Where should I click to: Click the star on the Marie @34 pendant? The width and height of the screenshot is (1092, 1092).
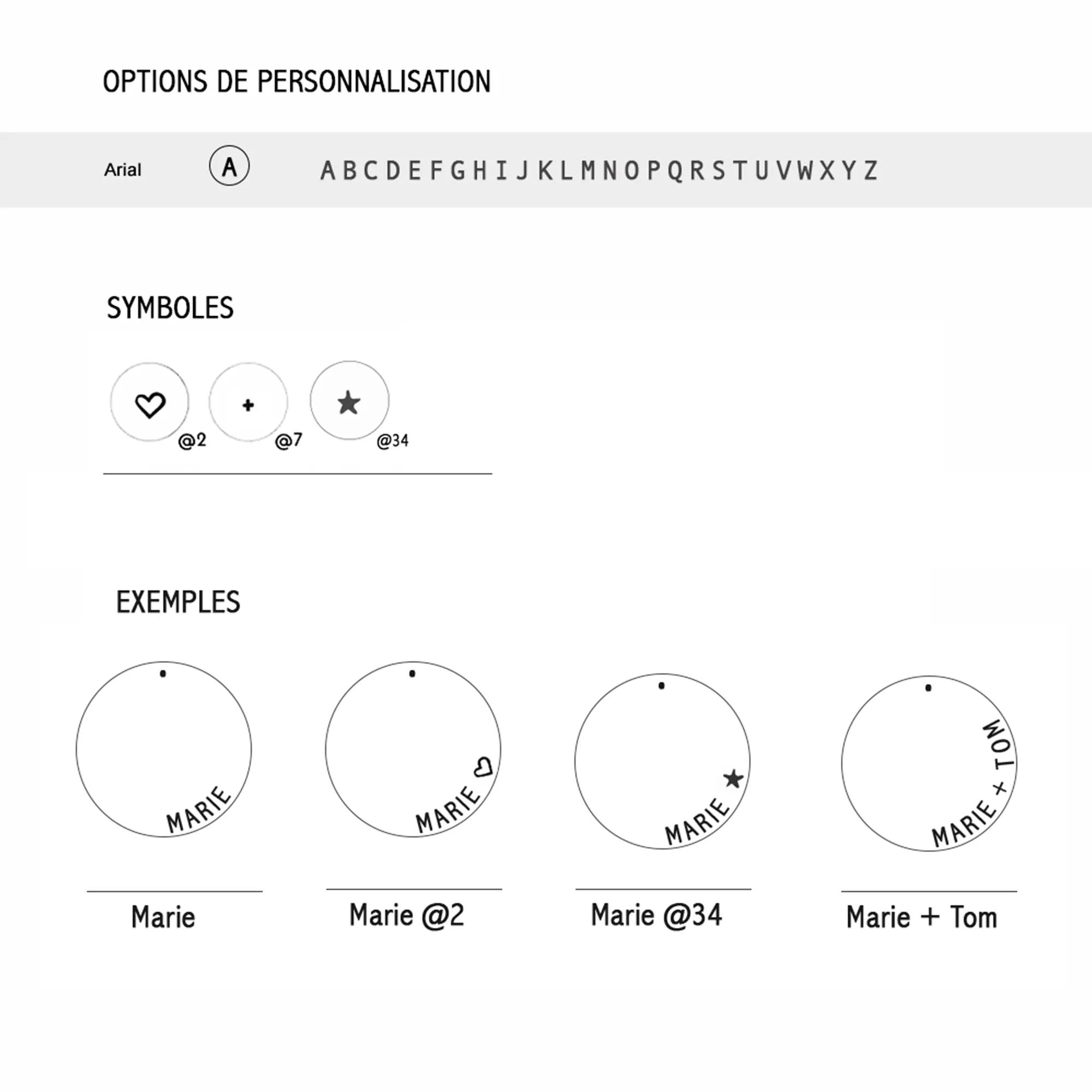point(734,779)
